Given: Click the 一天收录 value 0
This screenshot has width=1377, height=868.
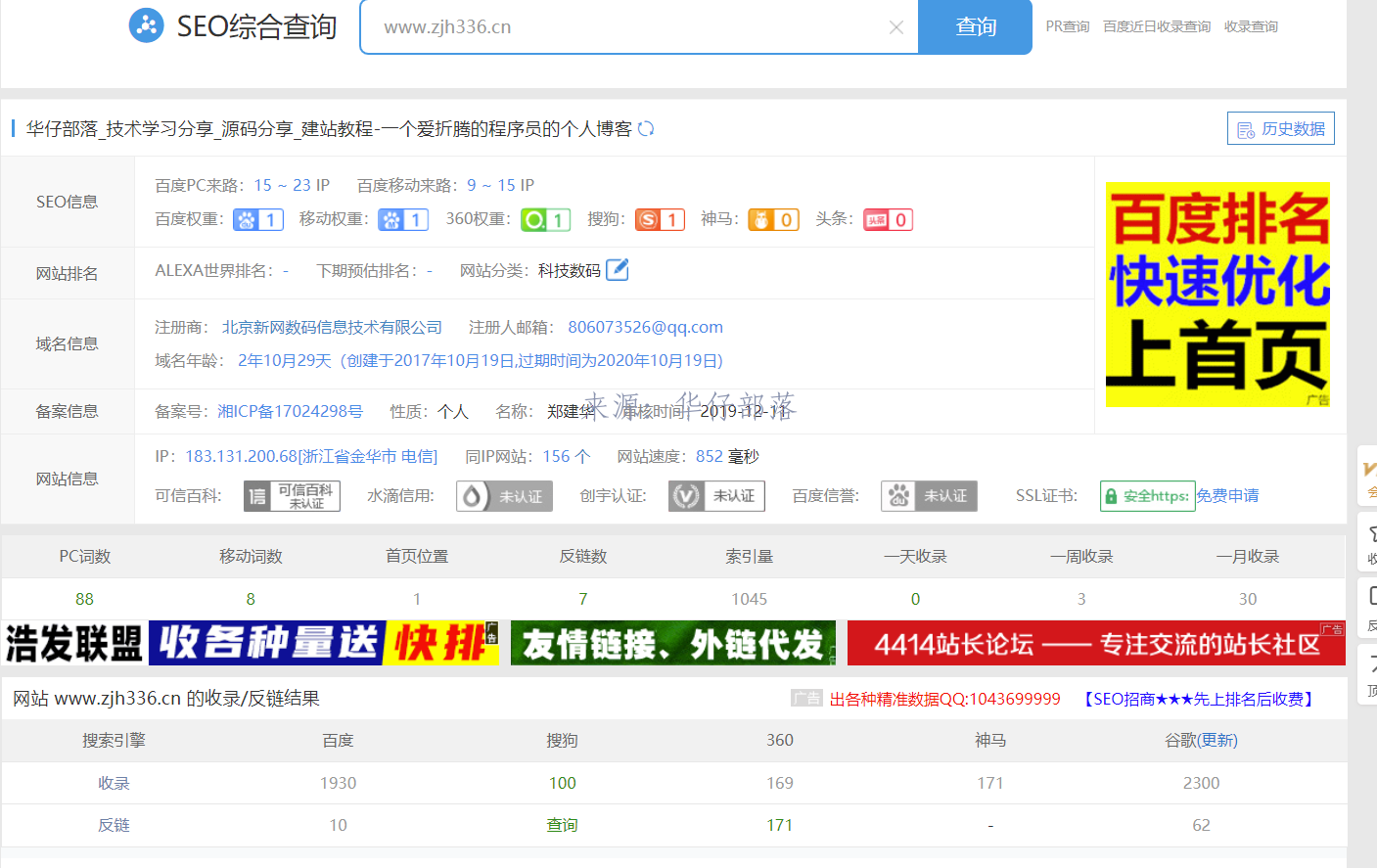Looking at the screenshot, I should tap(915, 599).
